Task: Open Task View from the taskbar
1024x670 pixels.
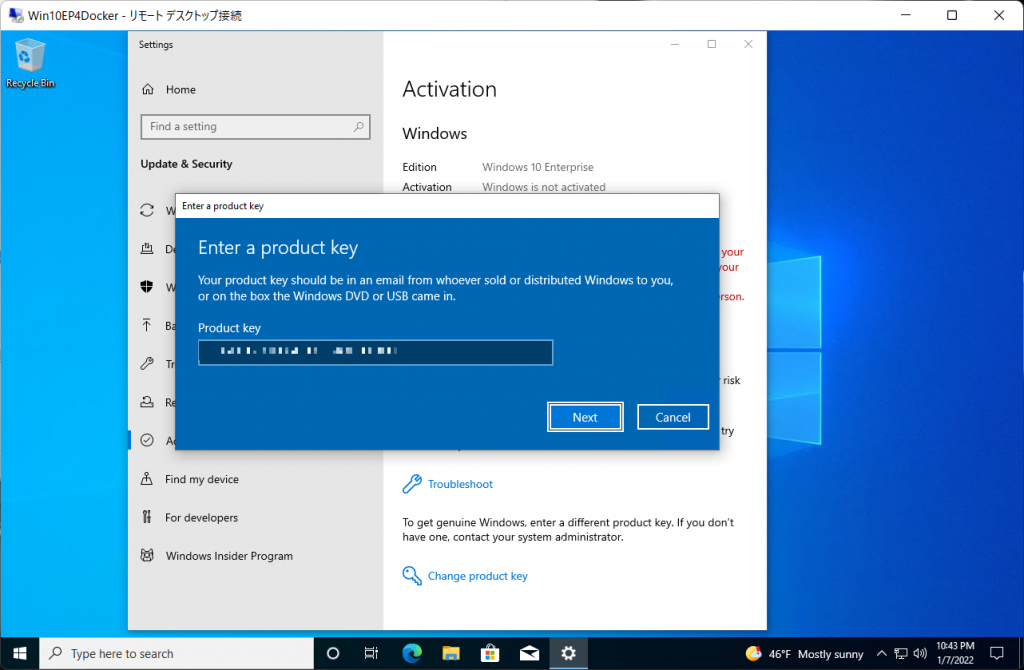Action: 371,653
